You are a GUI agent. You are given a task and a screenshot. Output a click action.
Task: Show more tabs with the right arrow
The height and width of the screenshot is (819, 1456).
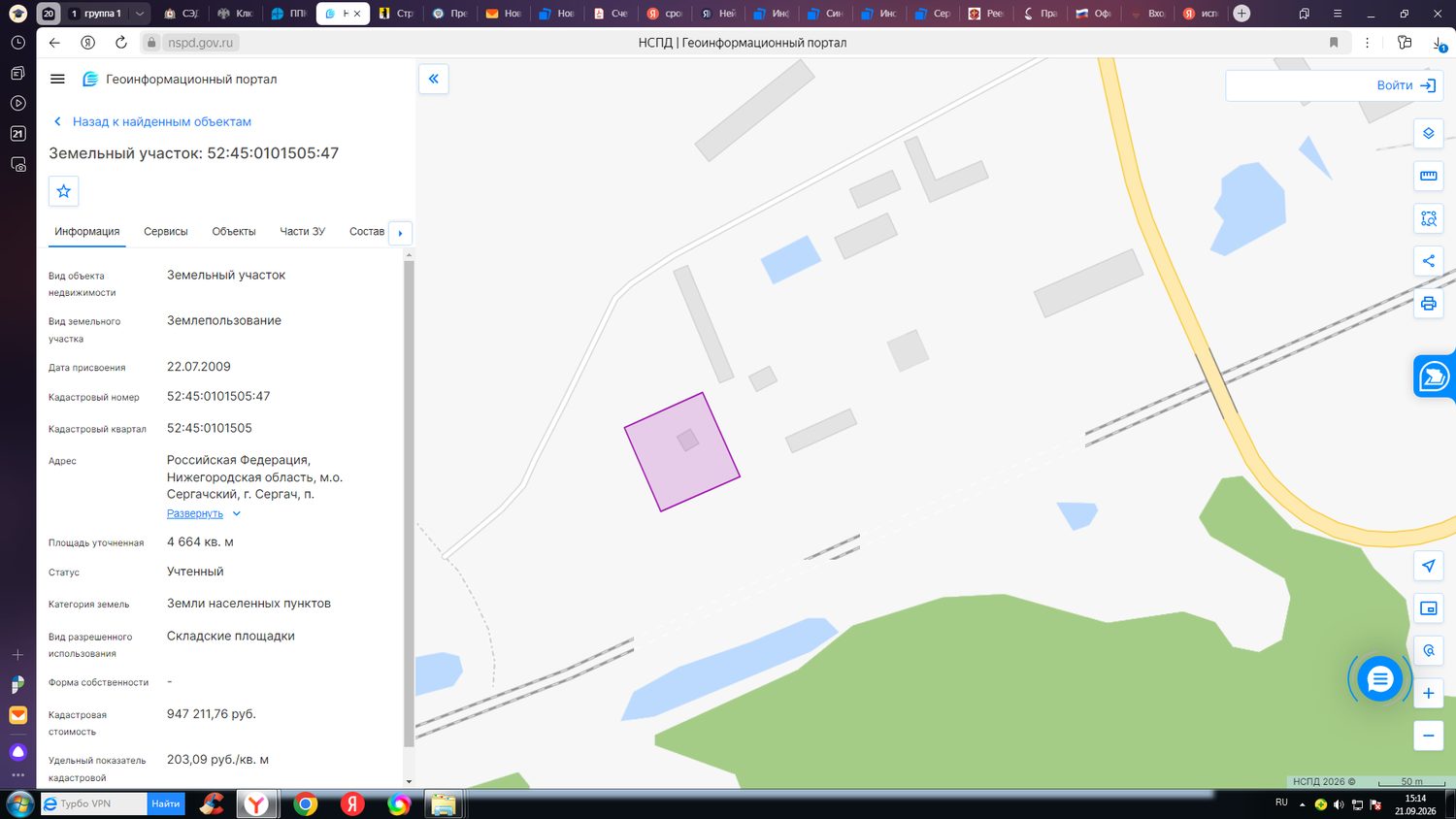(x=400, y=233)
